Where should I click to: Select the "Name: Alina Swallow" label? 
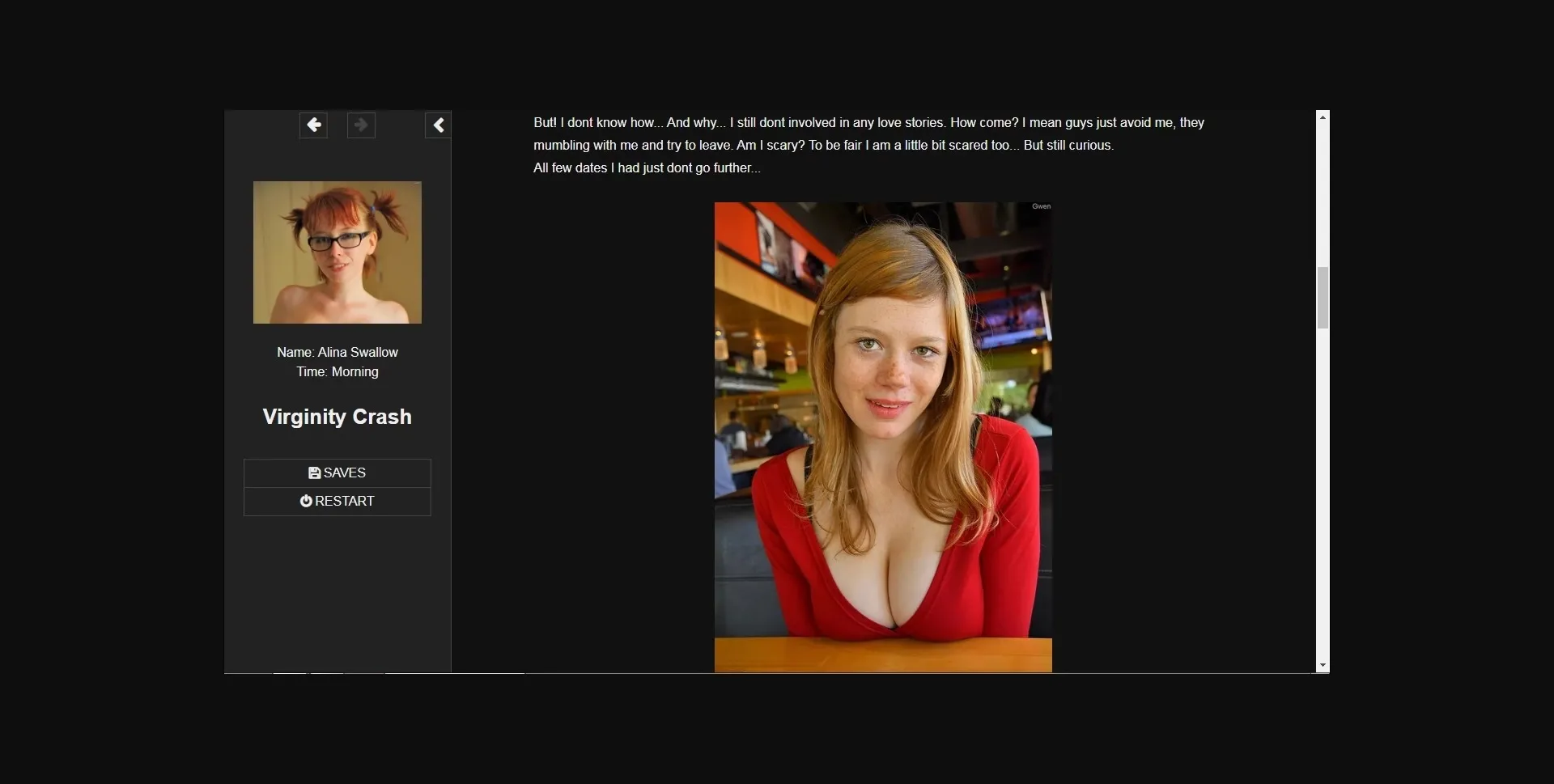click(338, 353)
